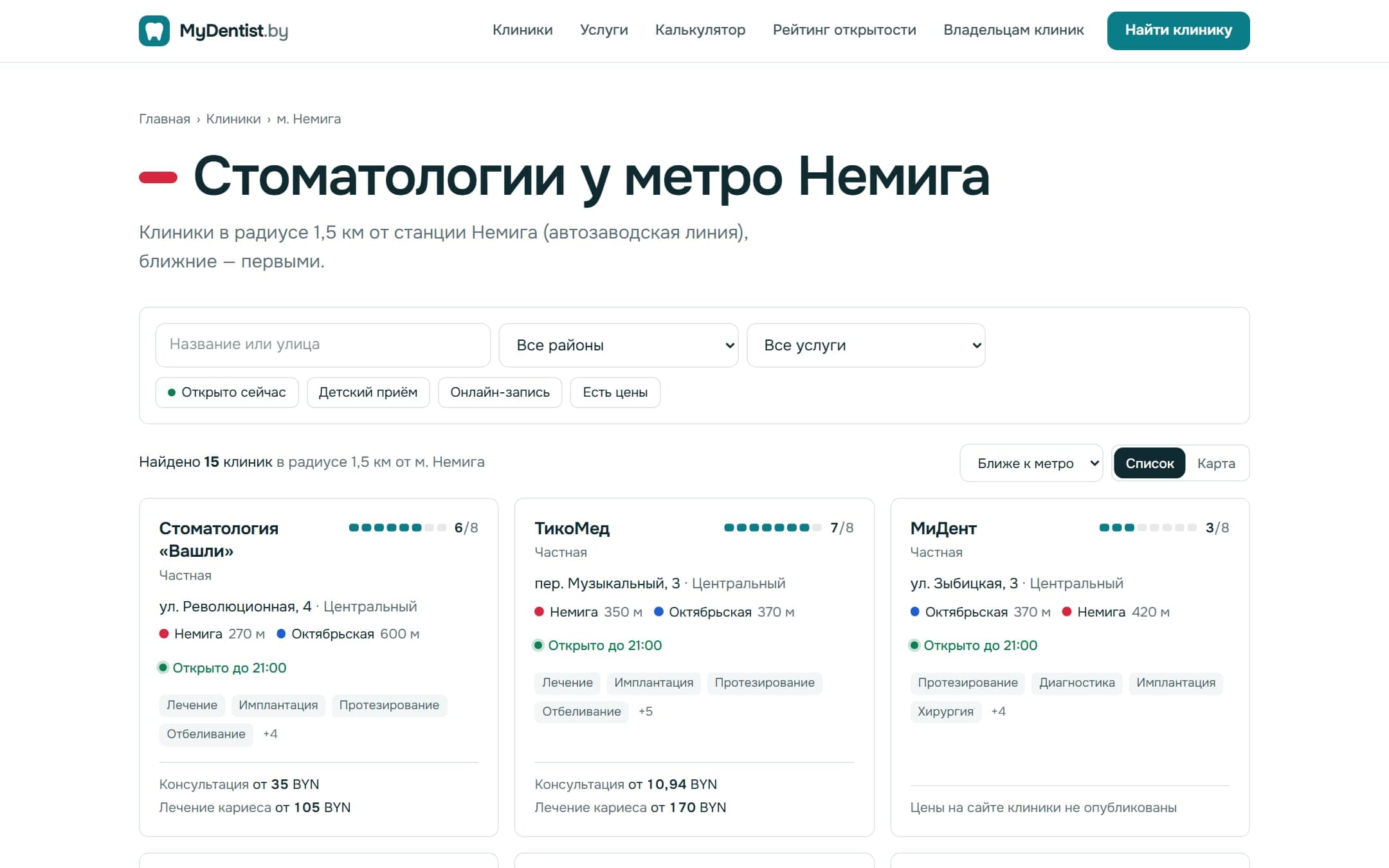Expand the Все районы dropdown
The height and width of the screenshot is (868, 1389).
619,345
